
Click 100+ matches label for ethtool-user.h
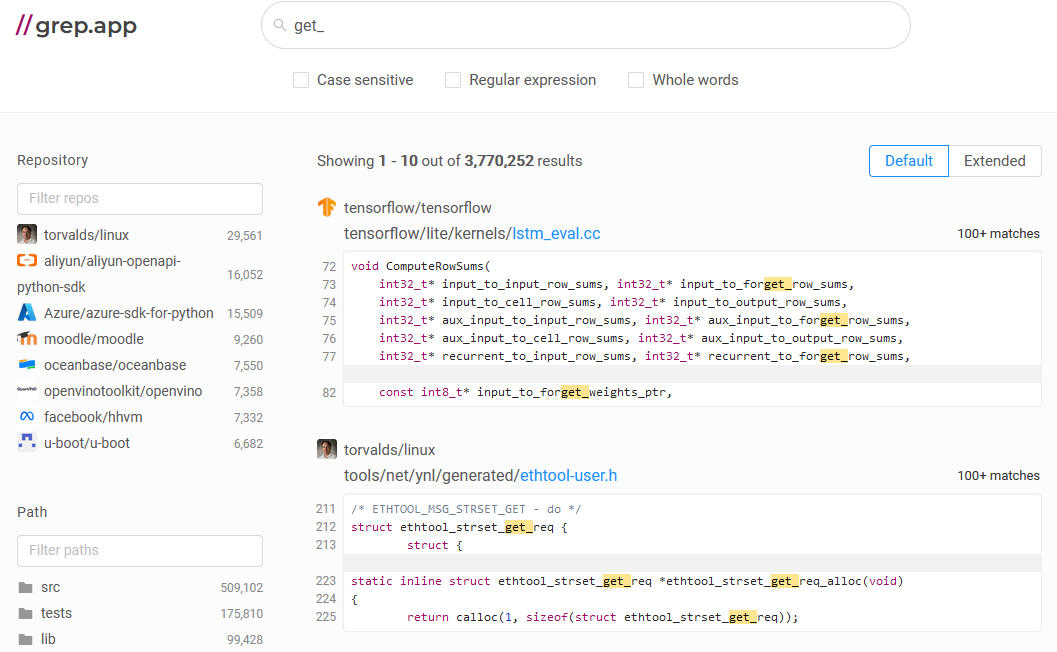998,476
